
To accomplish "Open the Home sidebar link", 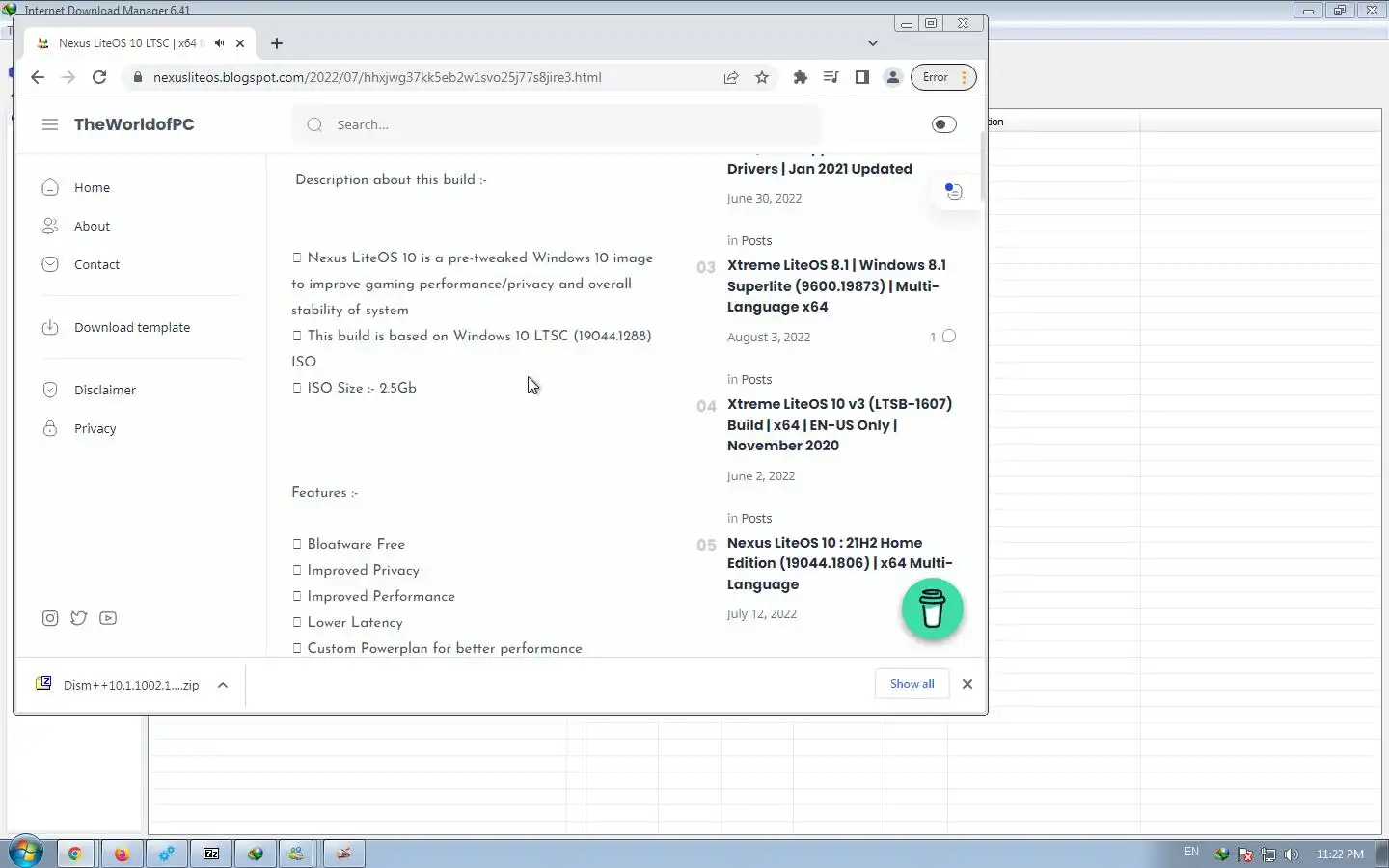I will coord(92,187).
